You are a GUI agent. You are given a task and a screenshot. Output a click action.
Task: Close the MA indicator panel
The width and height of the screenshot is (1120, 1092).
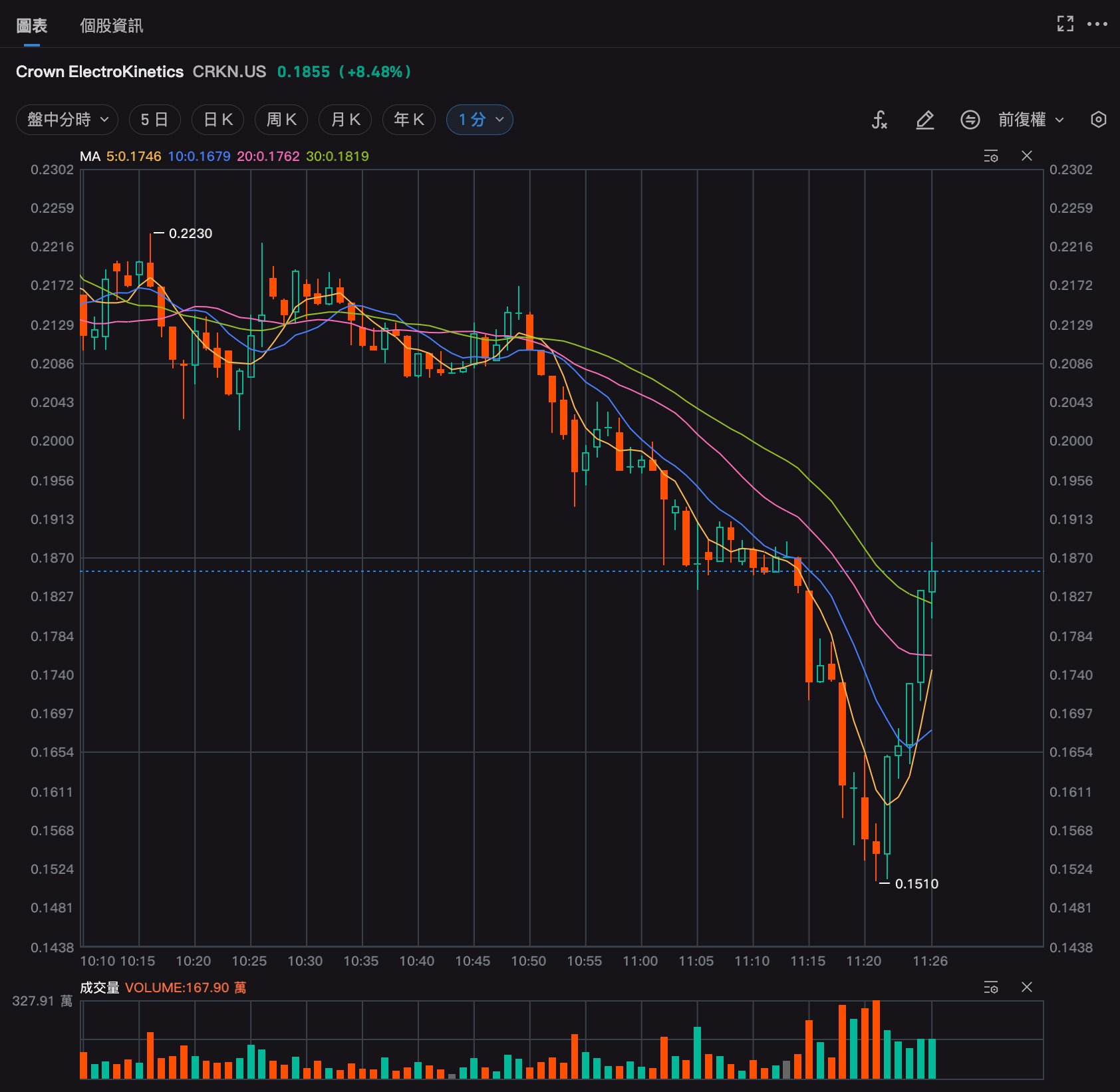[1027, 156]
